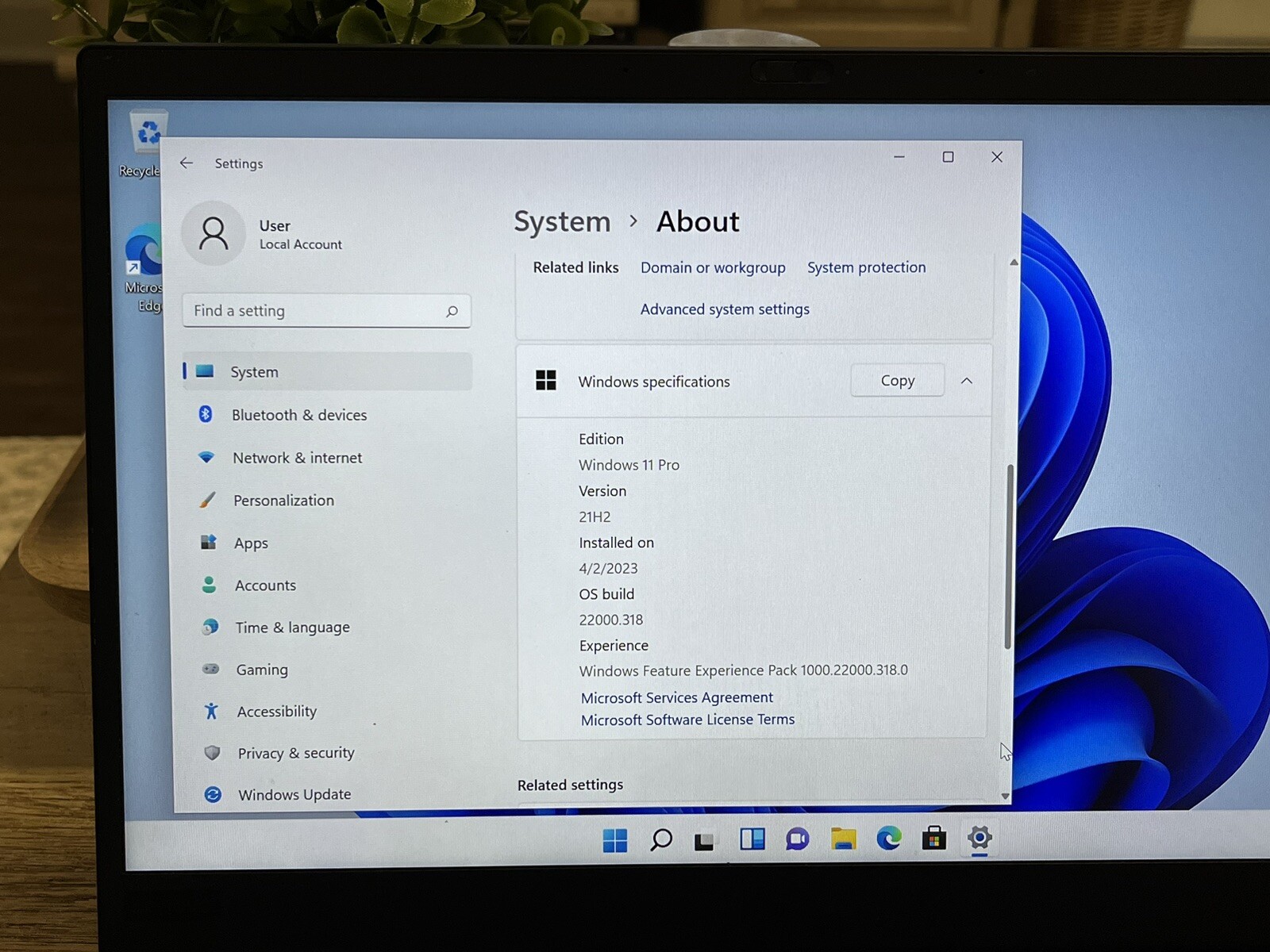Screen dimensions: 1270x952
Task: Click the '4/2/2023' installed date
Action: point(608,569)
